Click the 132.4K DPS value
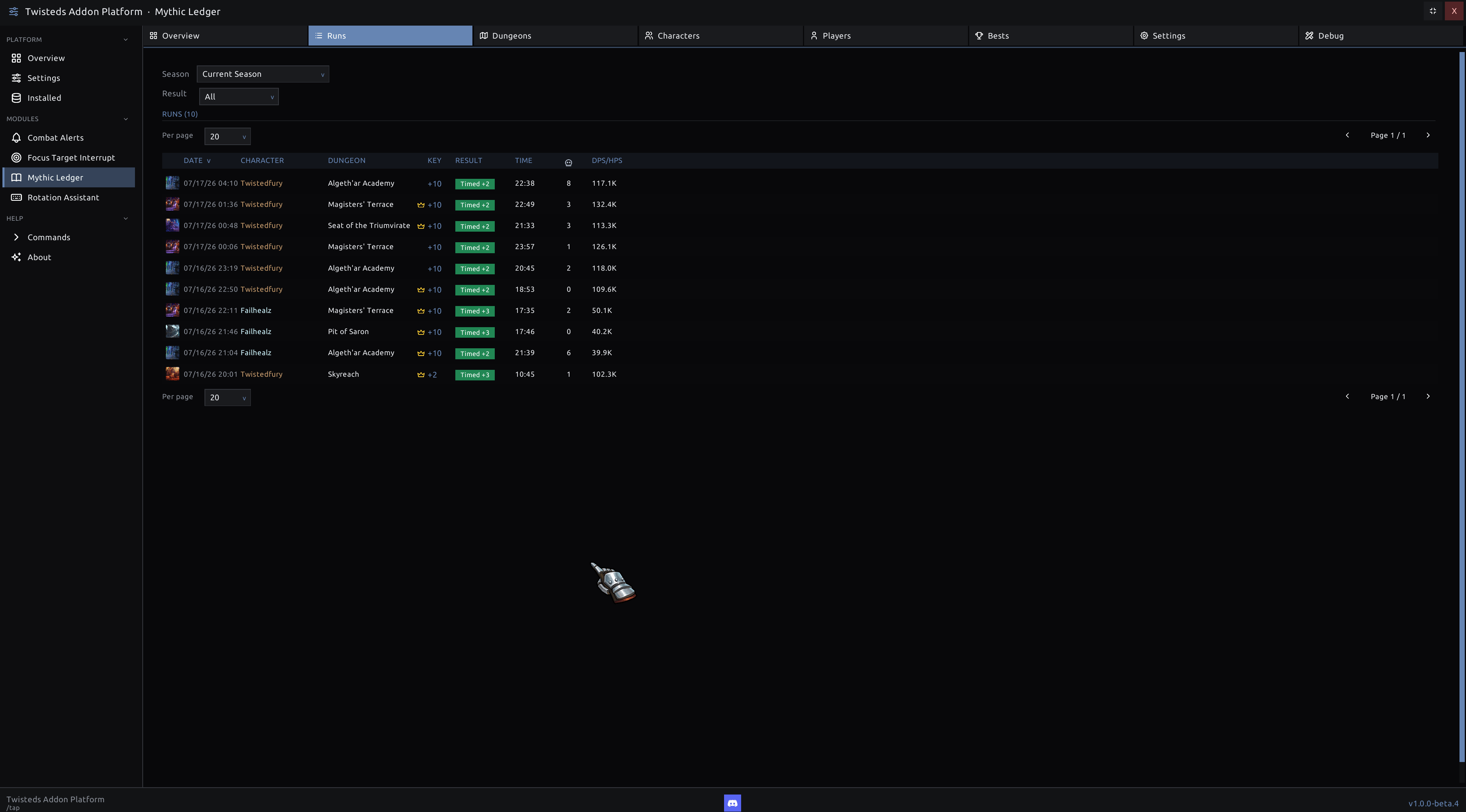 pos(604,204)
